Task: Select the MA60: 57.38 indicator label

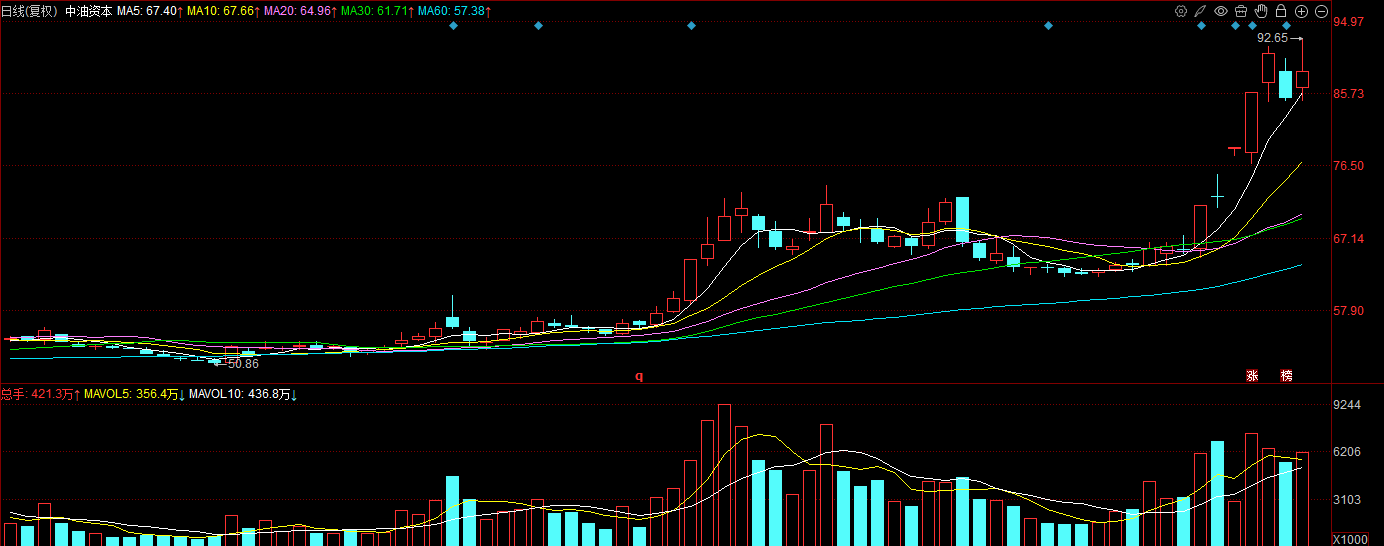Action: [454, 11]
